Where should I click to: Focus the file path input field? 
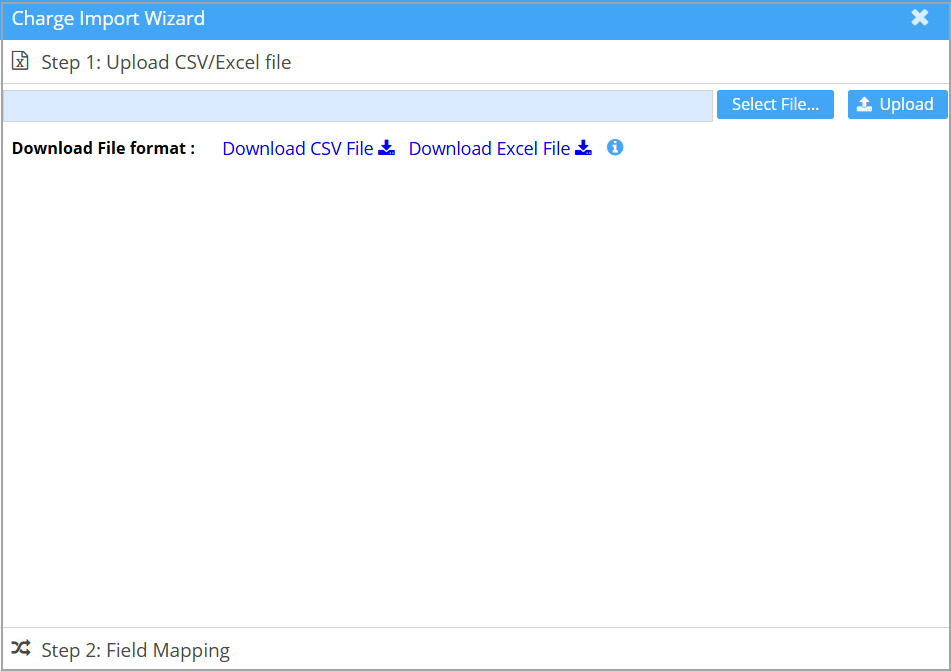pyautogui.click(x=357, y=105)
